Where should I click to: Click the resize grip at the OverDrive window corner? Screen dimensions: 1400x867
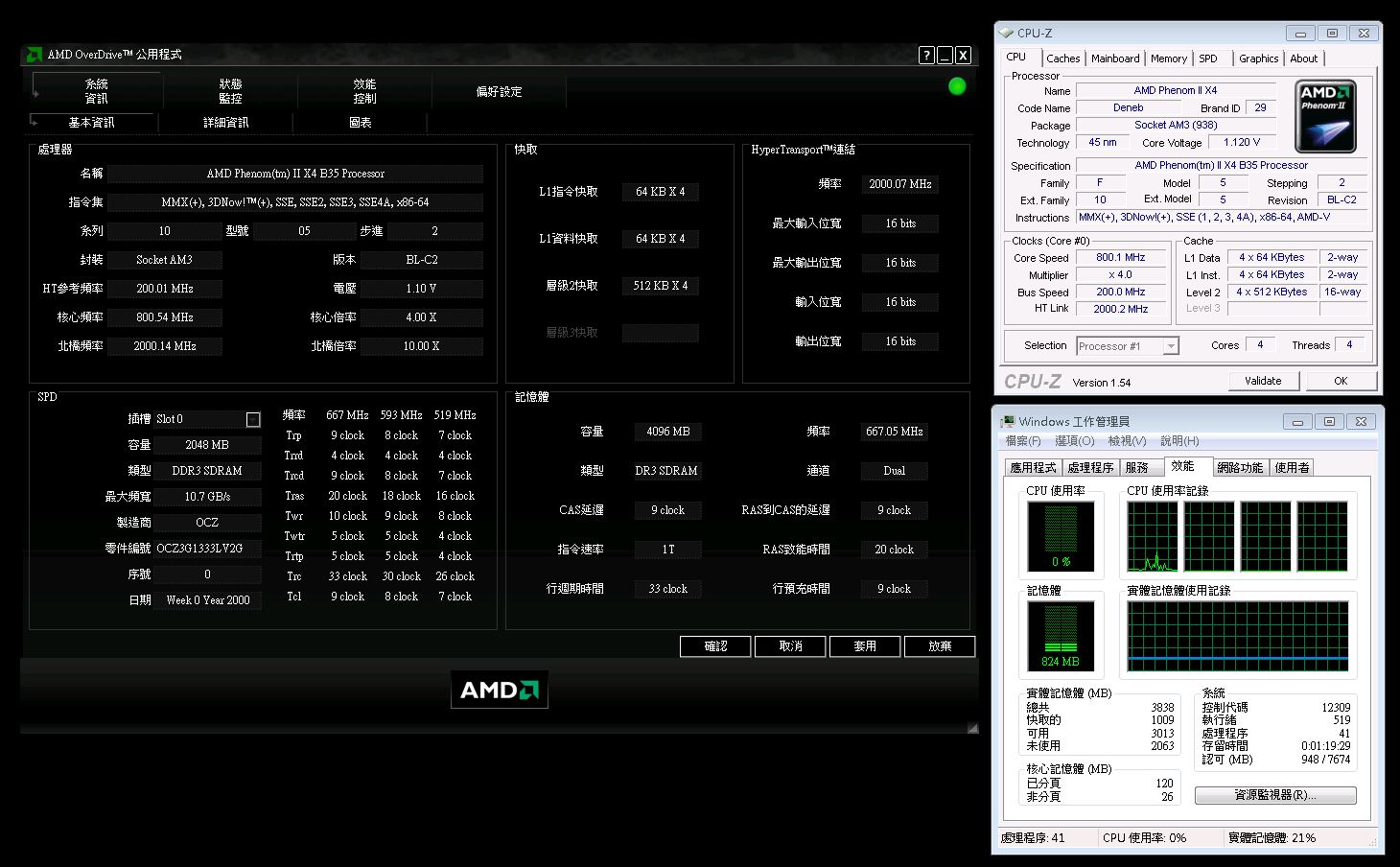click(x=972, y=728)
